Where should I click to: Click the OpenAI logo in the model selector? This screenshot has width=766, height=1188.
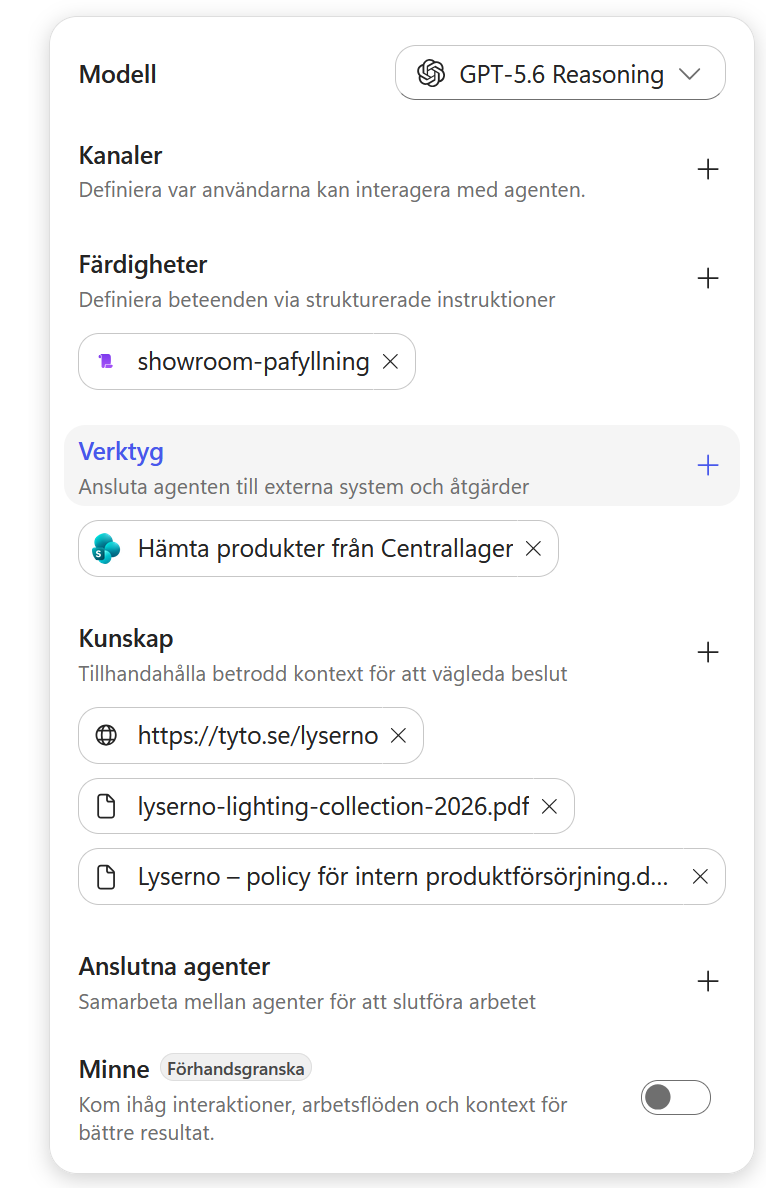coord(431,73)
